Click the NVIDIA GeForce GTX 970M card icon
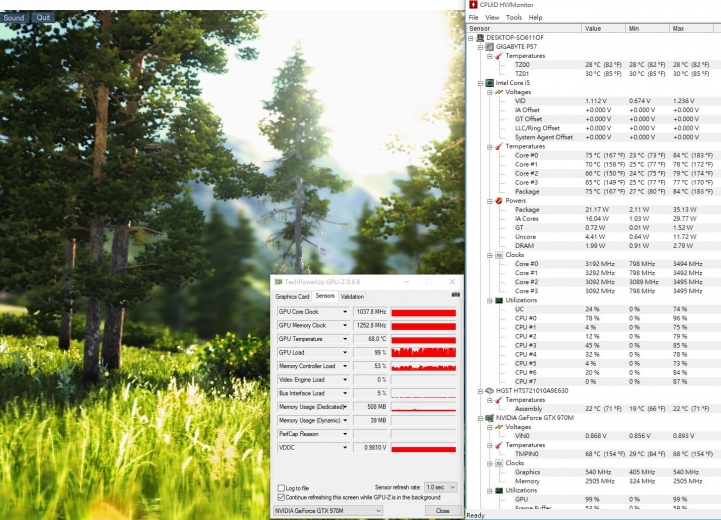 pyautogui.click(x=489, y=418)
